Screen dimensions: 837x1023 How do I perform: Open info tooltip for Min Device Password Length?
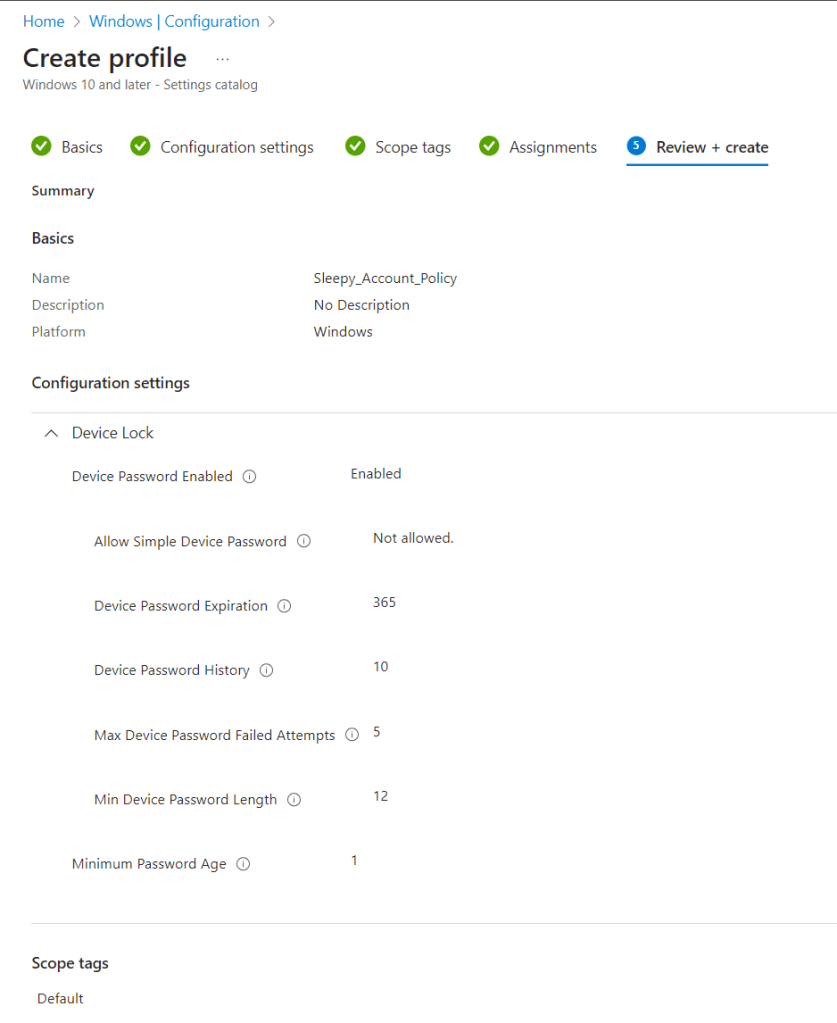(x=294, y=800)
